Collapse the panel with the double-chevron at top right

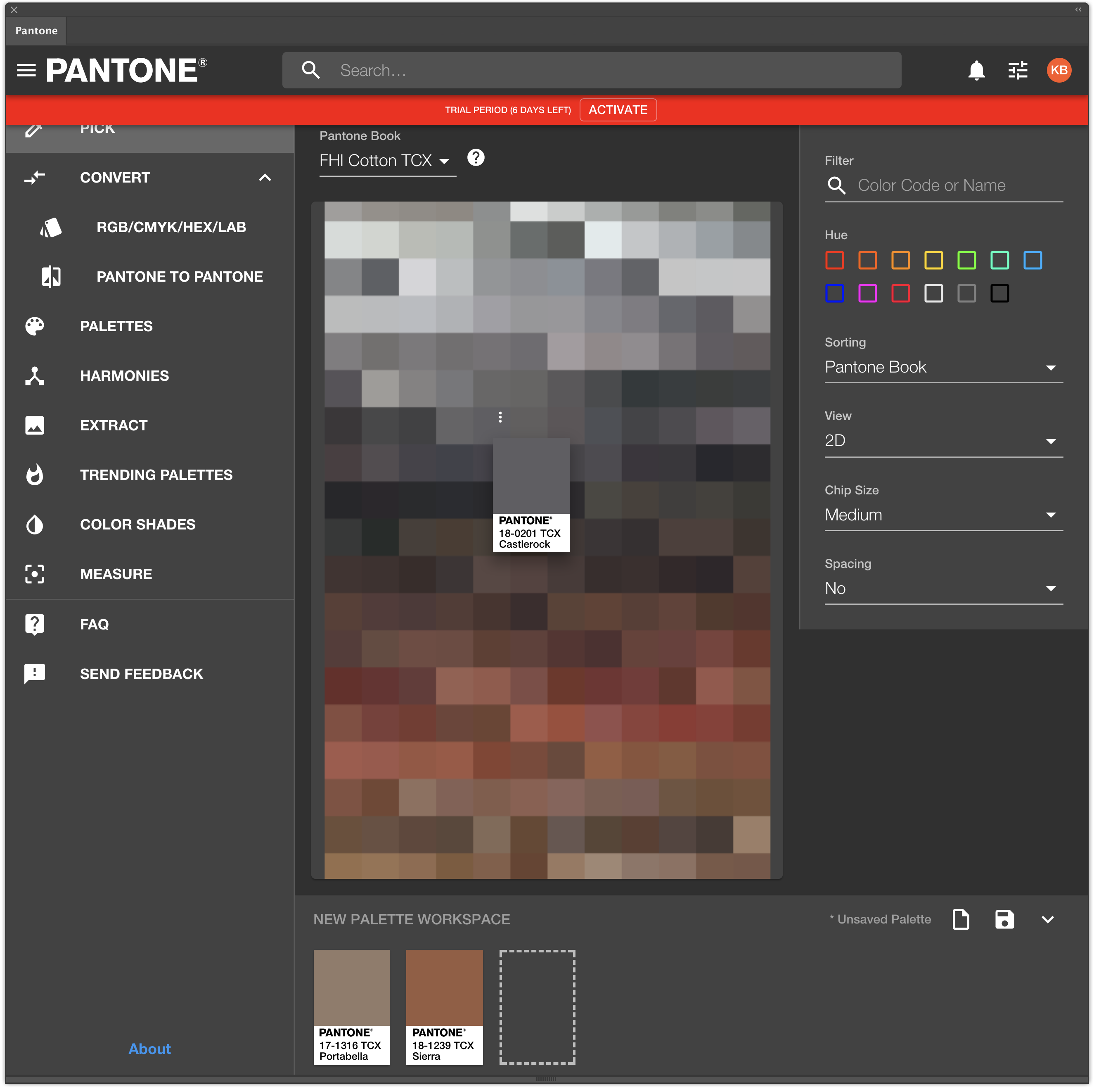coord(1077,9)
